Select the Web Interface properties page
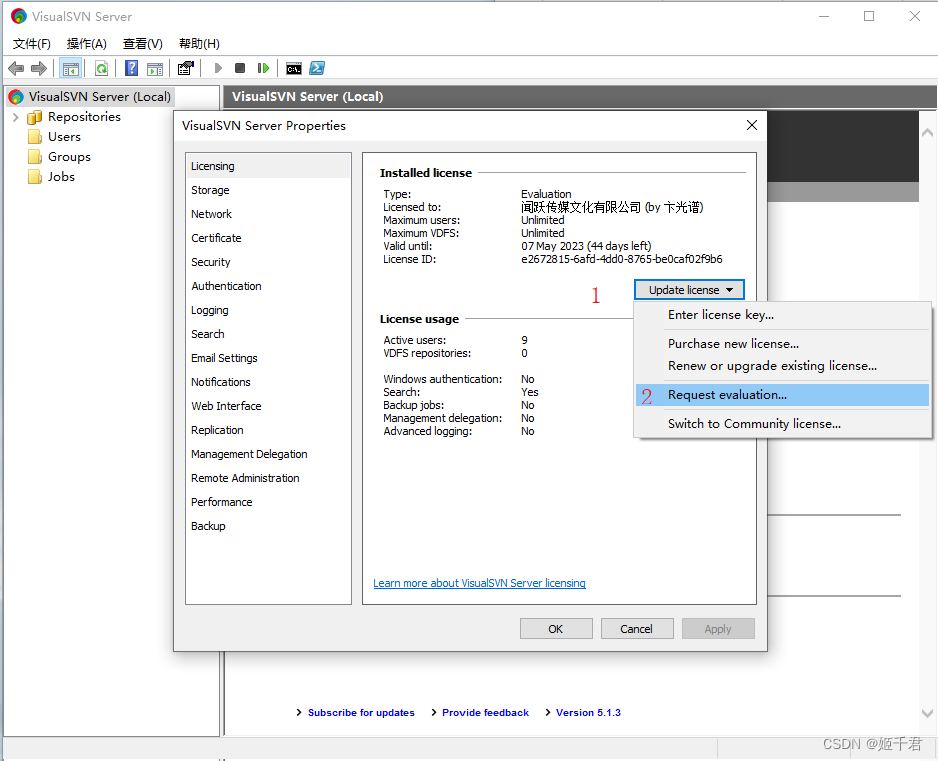The width and height of the screenshot is (938, 761). coord(268,406)
